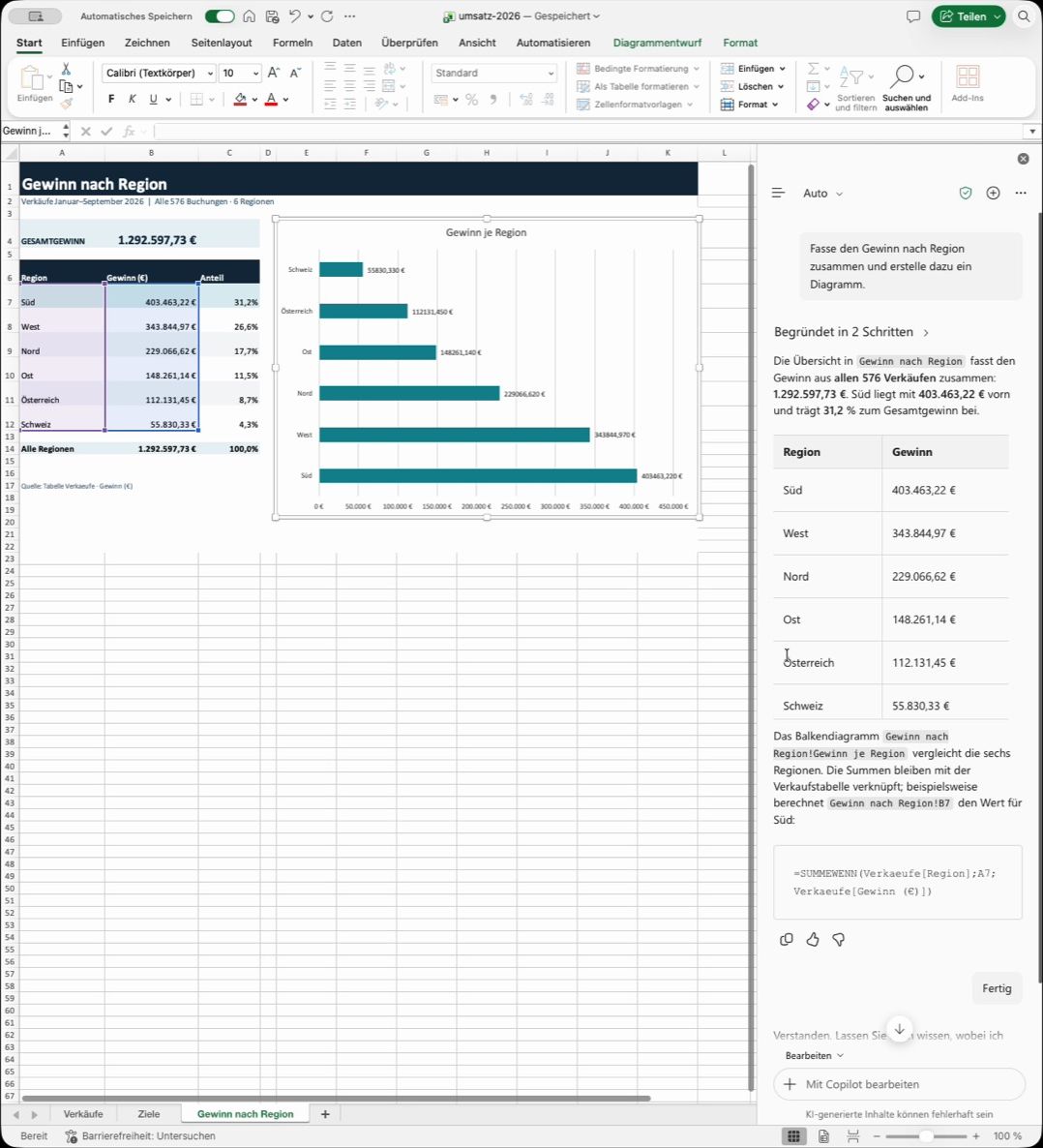Click the percent style icon
Screen dimensions: 1043x1148
point(471,100)
